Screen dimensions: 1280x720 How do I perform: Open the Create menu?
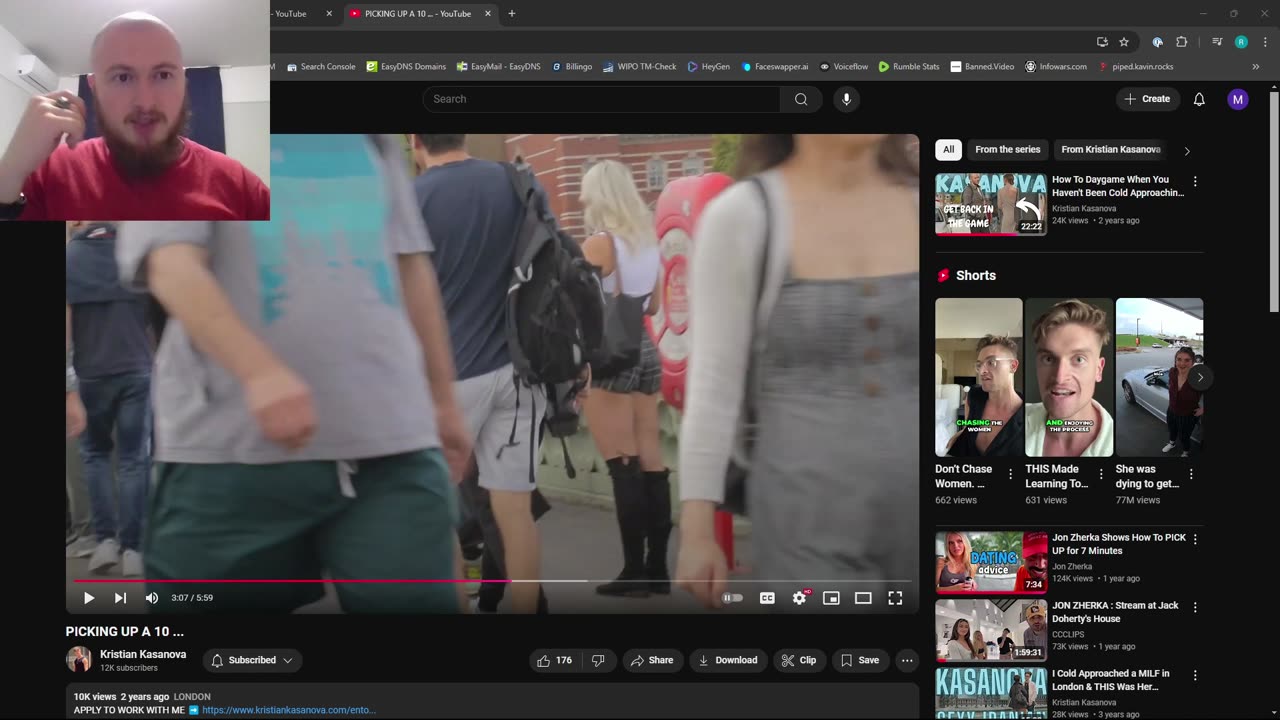coord(1147,99)
